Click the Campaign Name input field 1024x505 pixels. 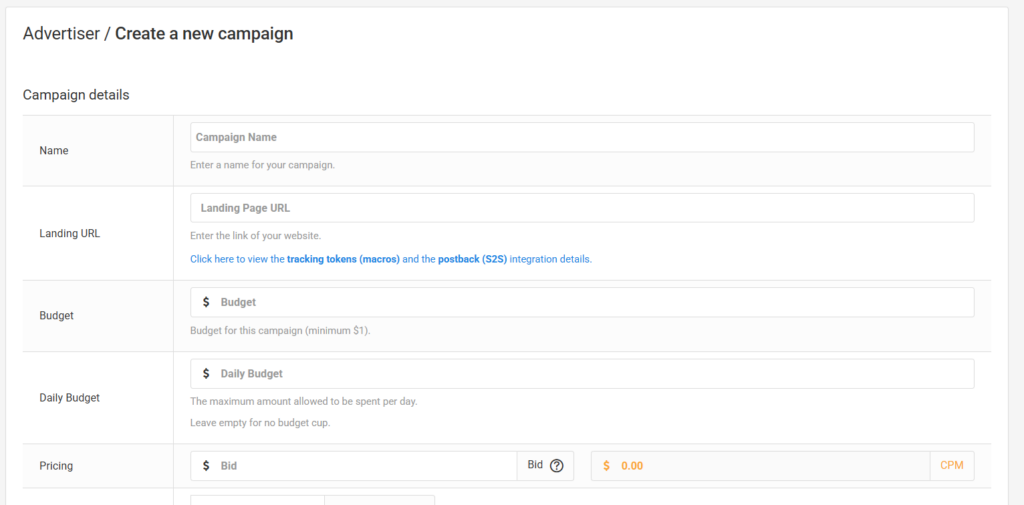582,137
